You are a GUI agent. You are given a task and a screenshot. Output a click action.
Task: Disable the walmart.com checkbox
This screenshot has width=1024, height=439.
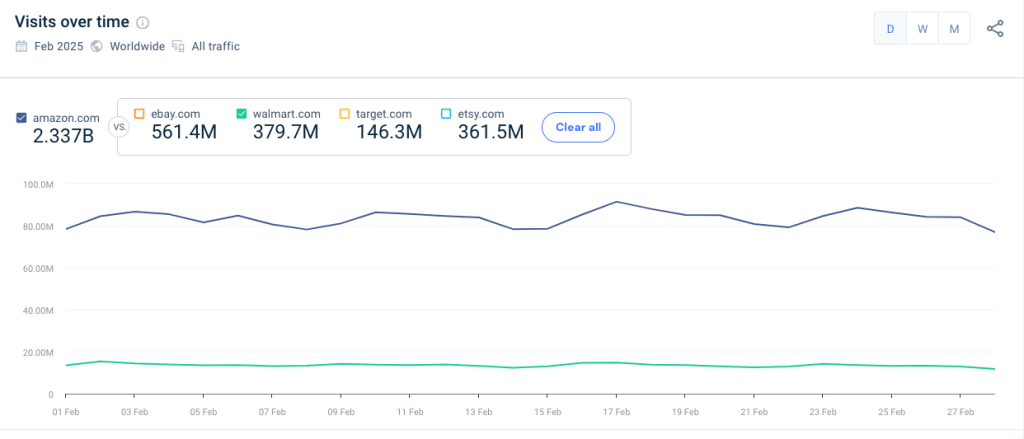click(242, 114)
